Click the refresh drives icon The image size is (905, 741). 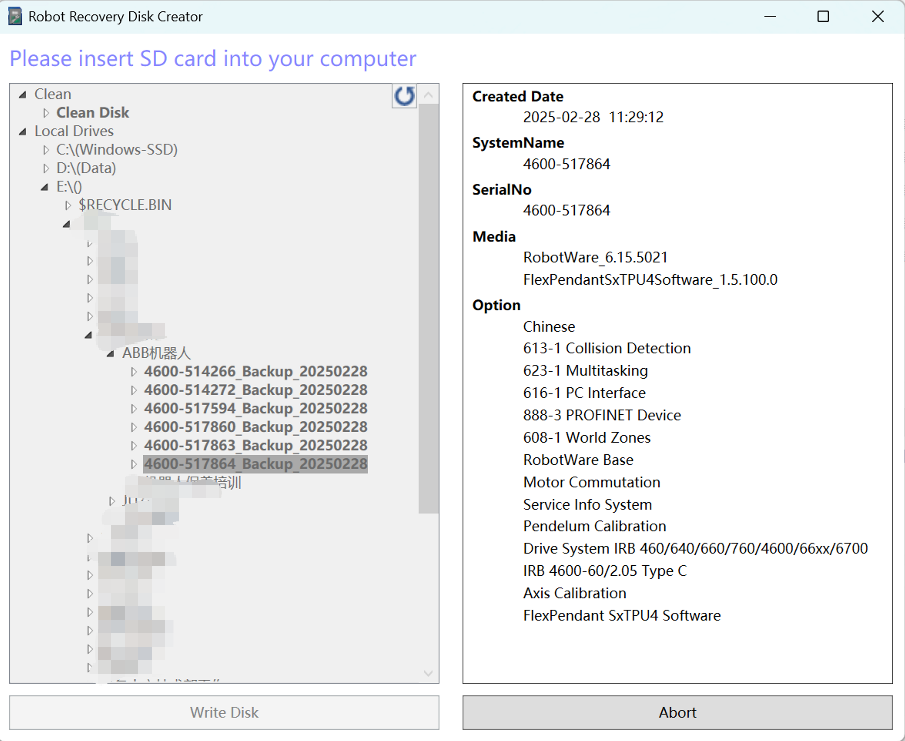point(405,96)
